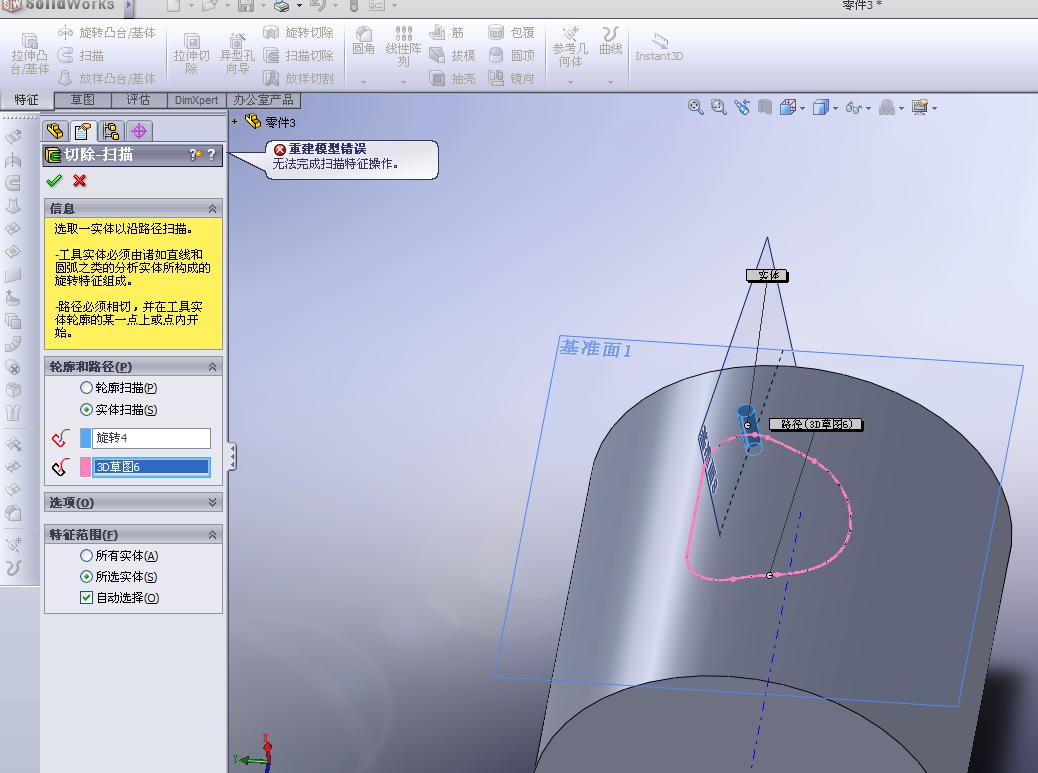Click the 放样切割 lofted cut tool

[x=299, y=78]
